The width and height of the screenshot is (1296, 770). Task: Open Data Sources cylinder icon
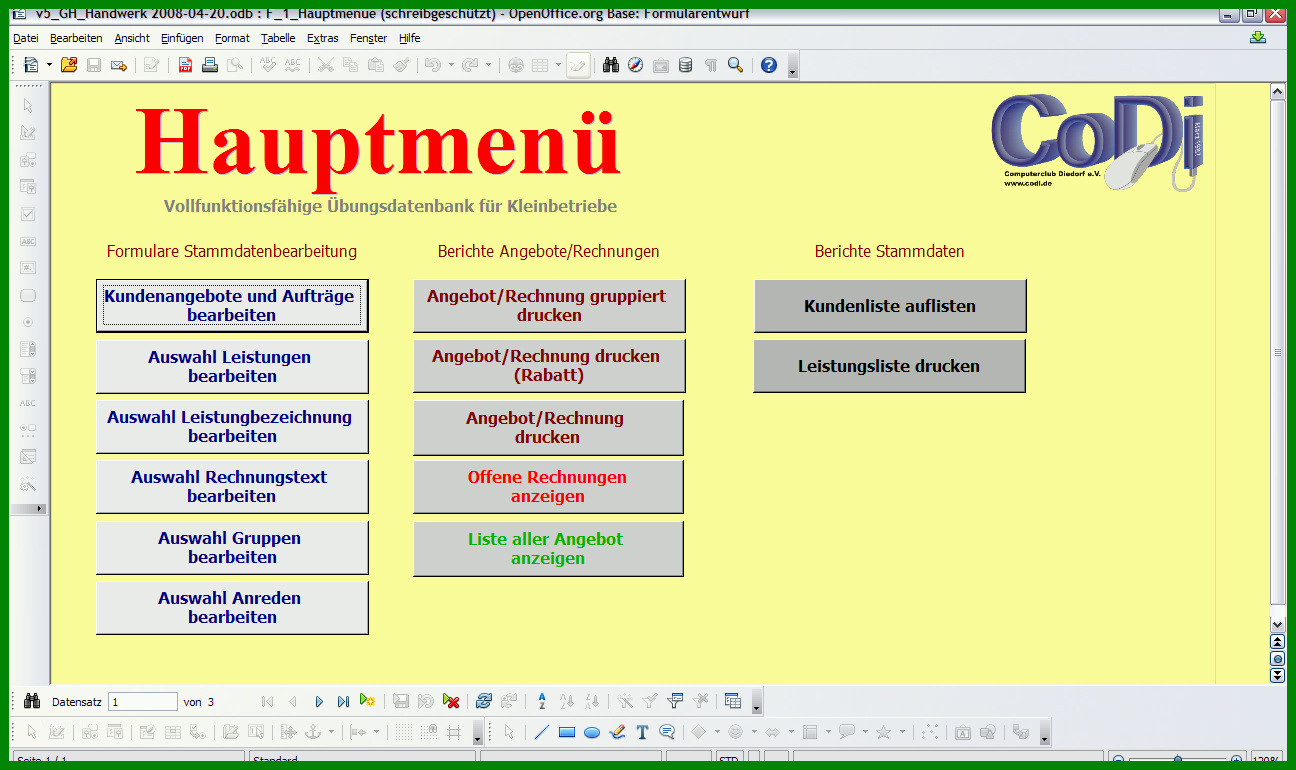pos(685,65)
